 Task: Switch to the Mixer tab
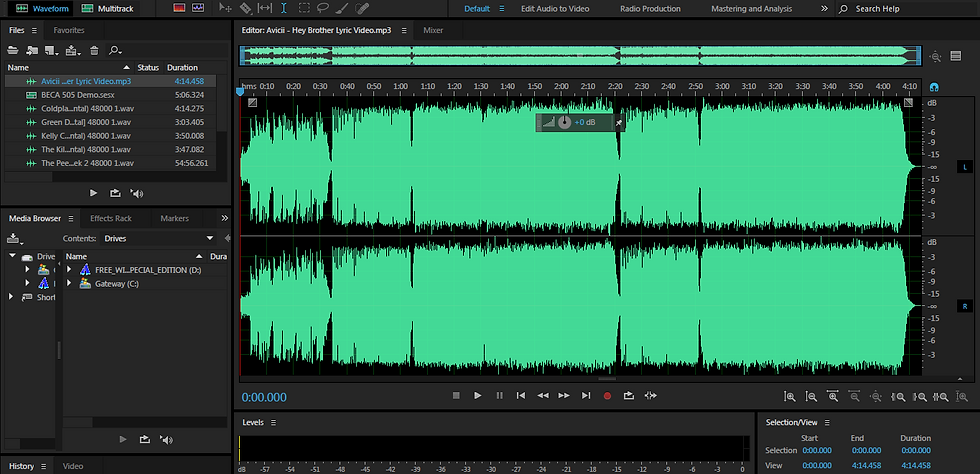(x=433, y=30)
